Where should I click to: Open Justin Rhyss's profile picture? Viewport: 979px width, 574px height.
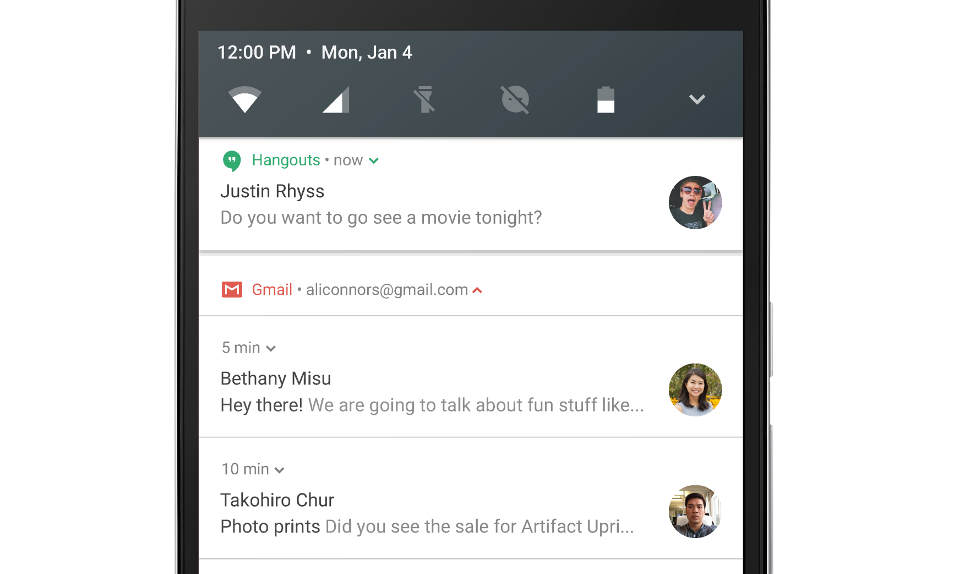tap(695, 203)
